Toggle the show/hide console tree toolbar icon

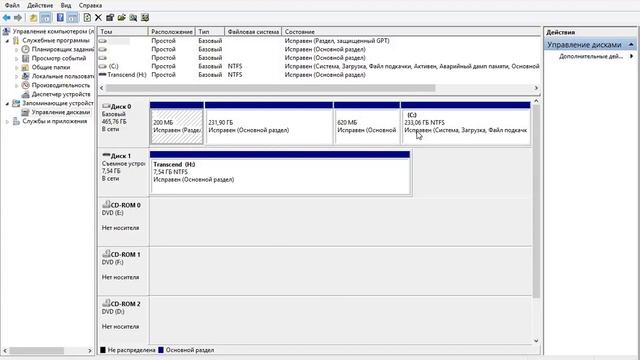(45, 18)
